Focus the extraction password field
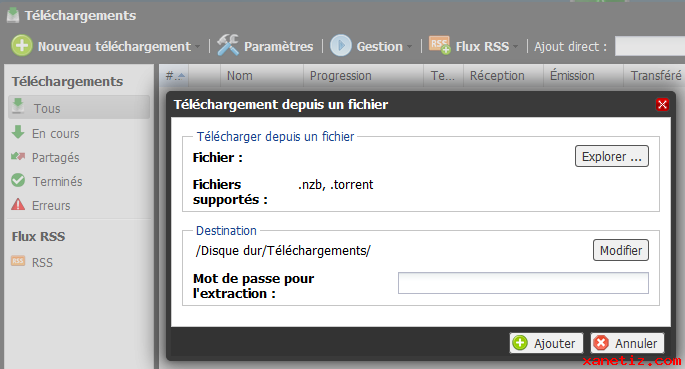This screenshot has width=685, height=369. (523, 283)
